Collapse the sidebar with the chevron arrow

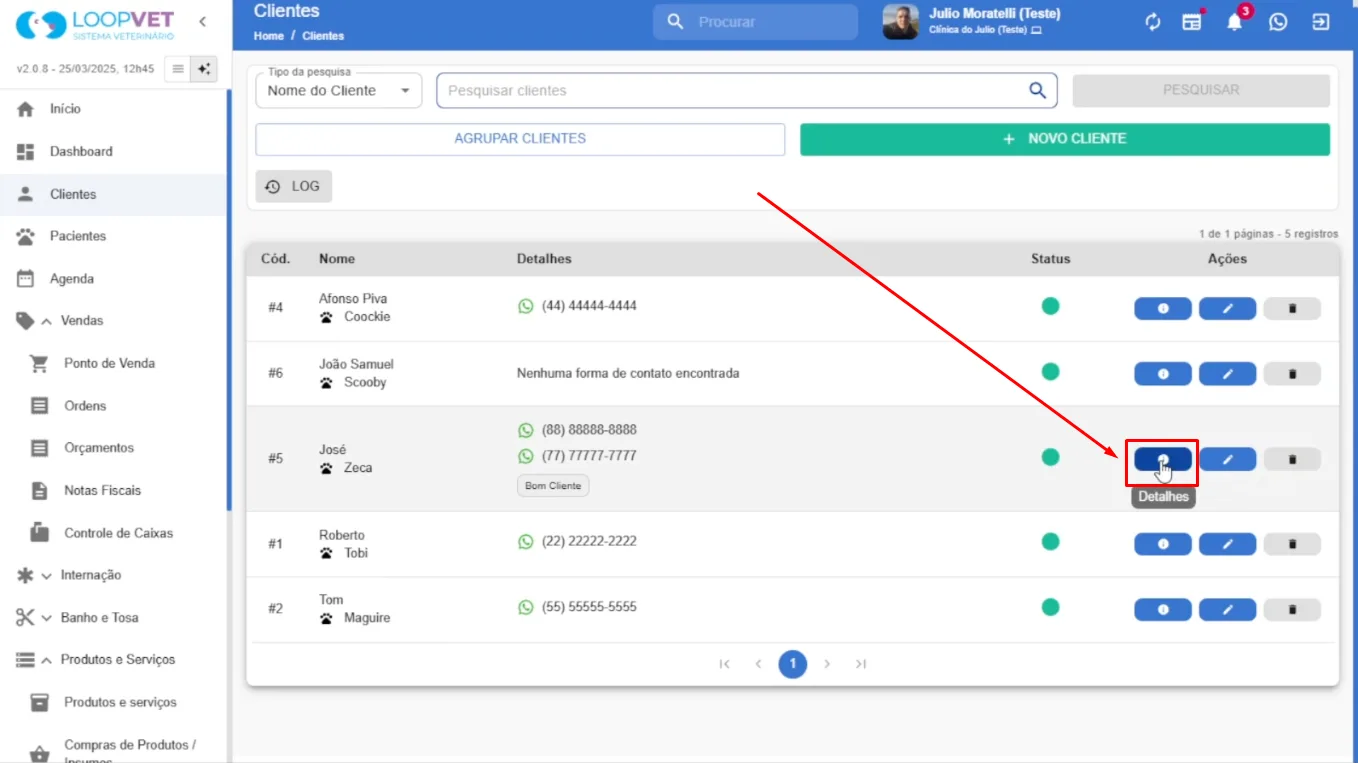coord(203,22)
